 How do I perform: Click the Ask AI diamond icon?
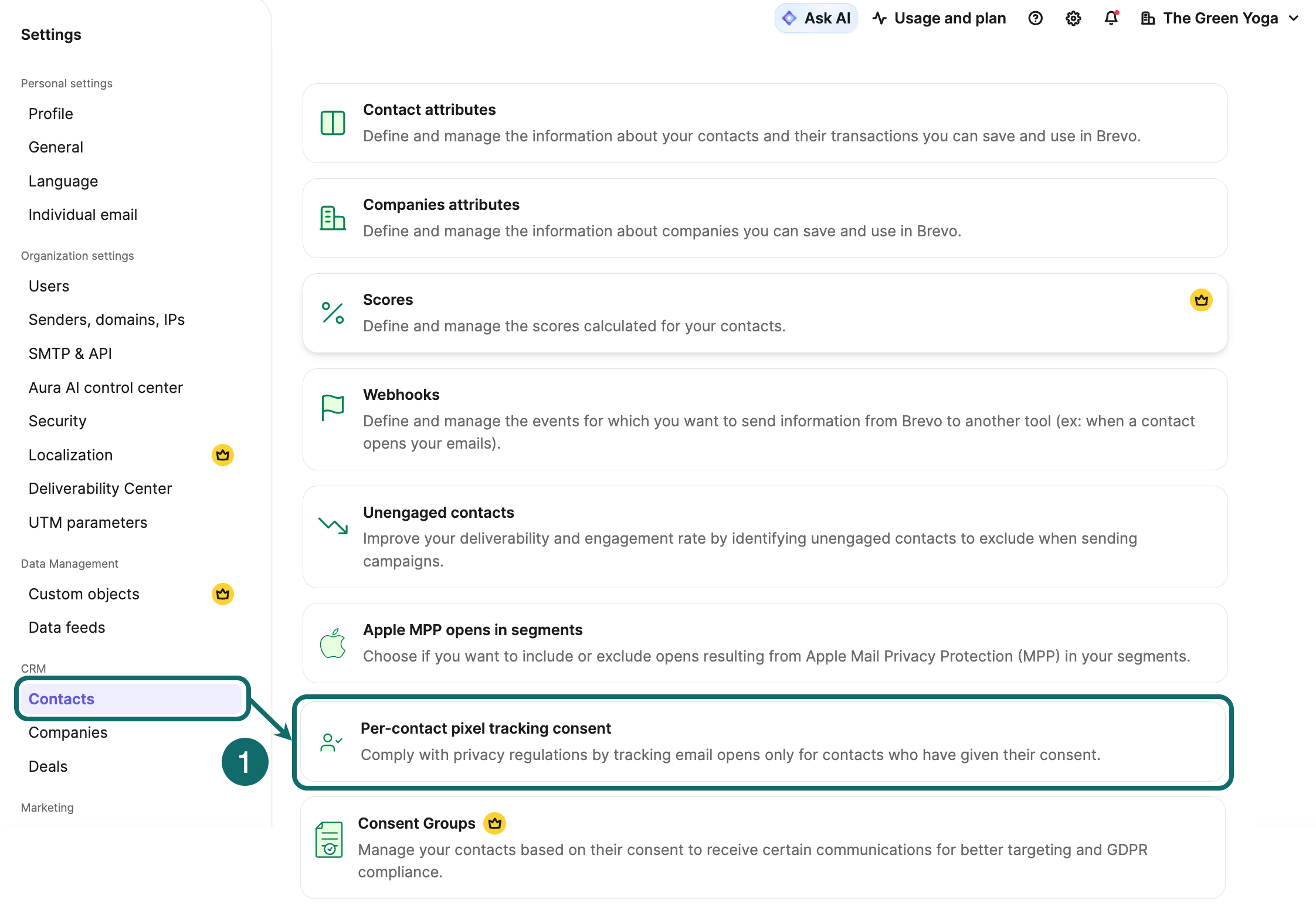pyautogui.click(x=789, y=18)
